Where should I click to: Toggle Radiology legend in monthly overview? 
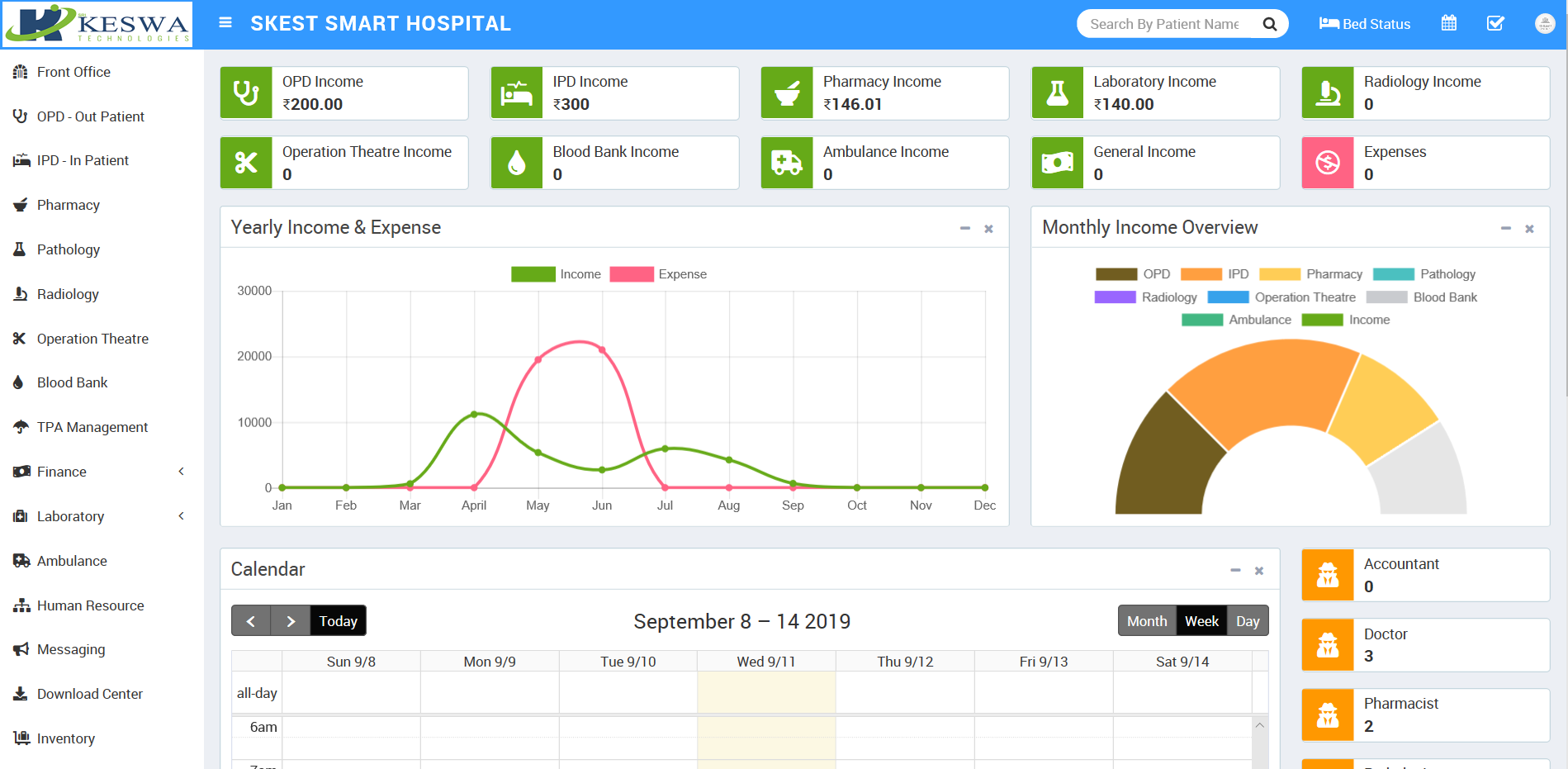pyautogui.click(x=1146, y=297)
